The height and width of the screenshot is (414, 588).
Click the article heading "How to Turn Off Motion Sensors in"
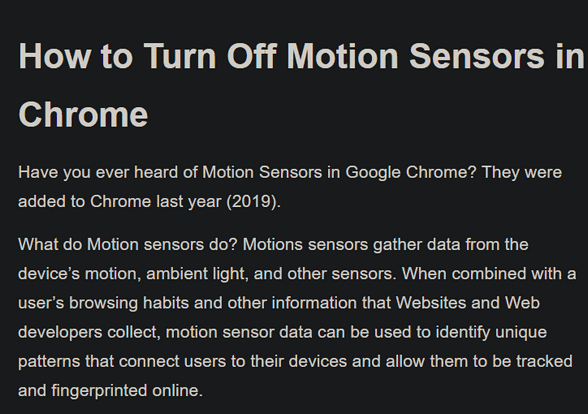tap(301, 56)
